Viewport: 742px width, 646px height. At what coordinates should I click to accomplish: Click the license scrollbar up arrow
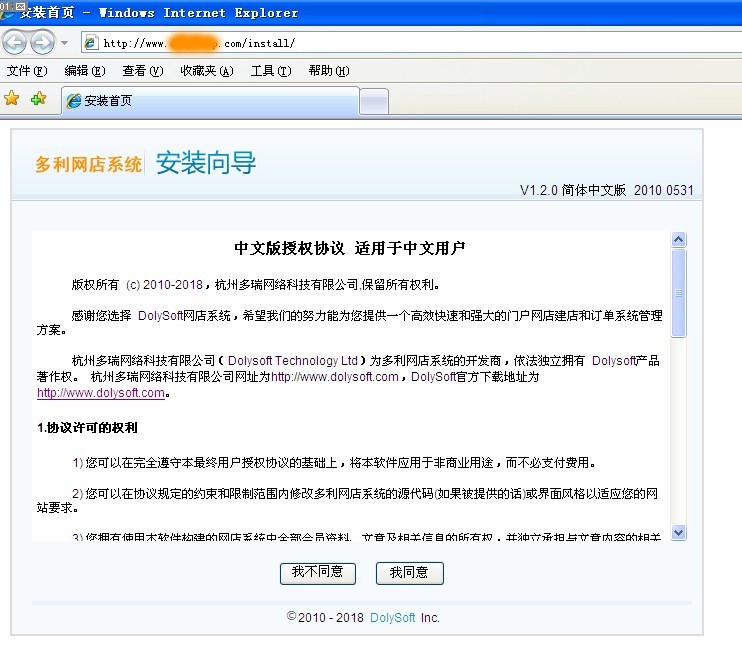coord(679,240)
